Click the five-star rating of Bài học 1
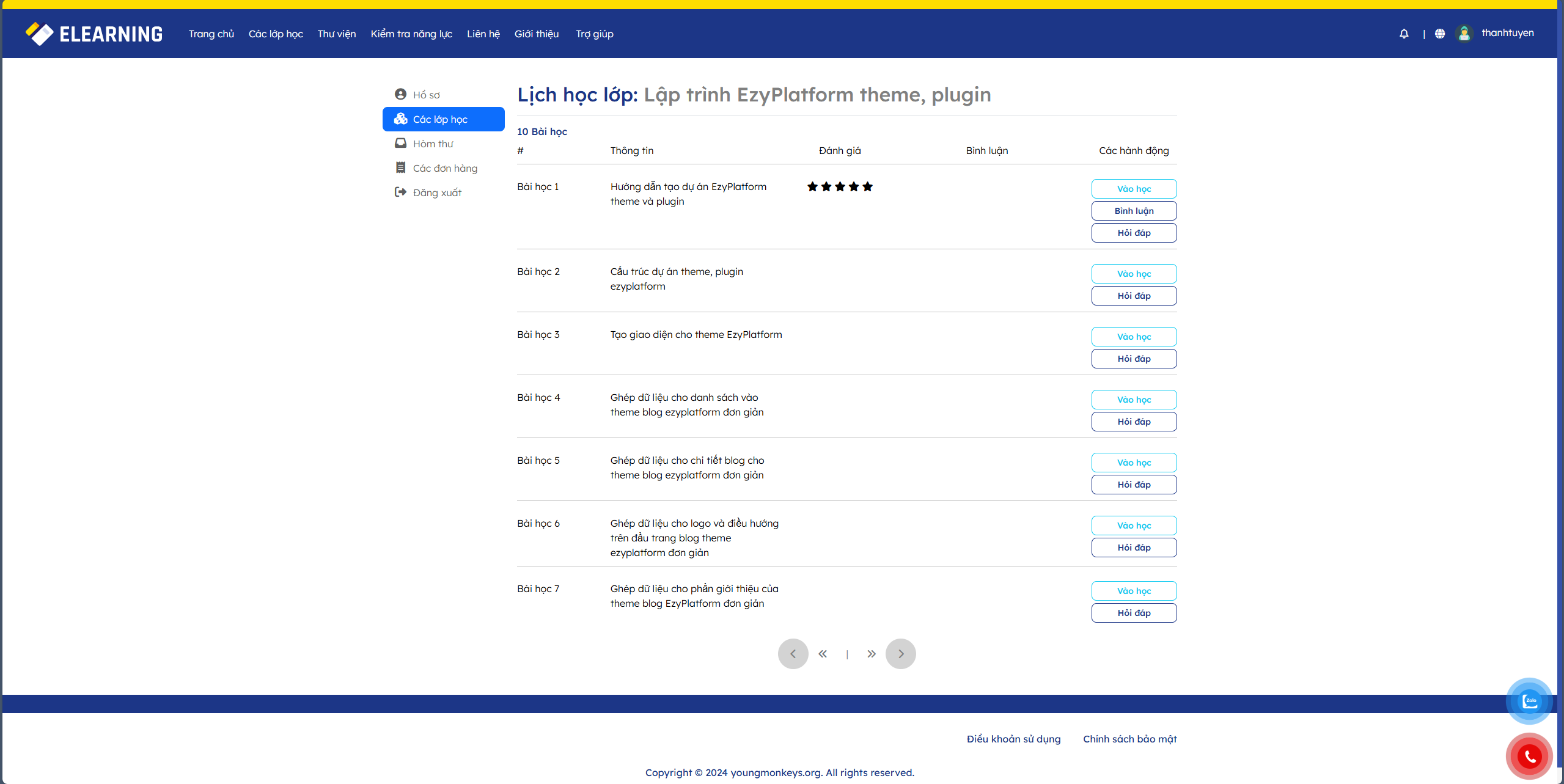 point(839,187)
